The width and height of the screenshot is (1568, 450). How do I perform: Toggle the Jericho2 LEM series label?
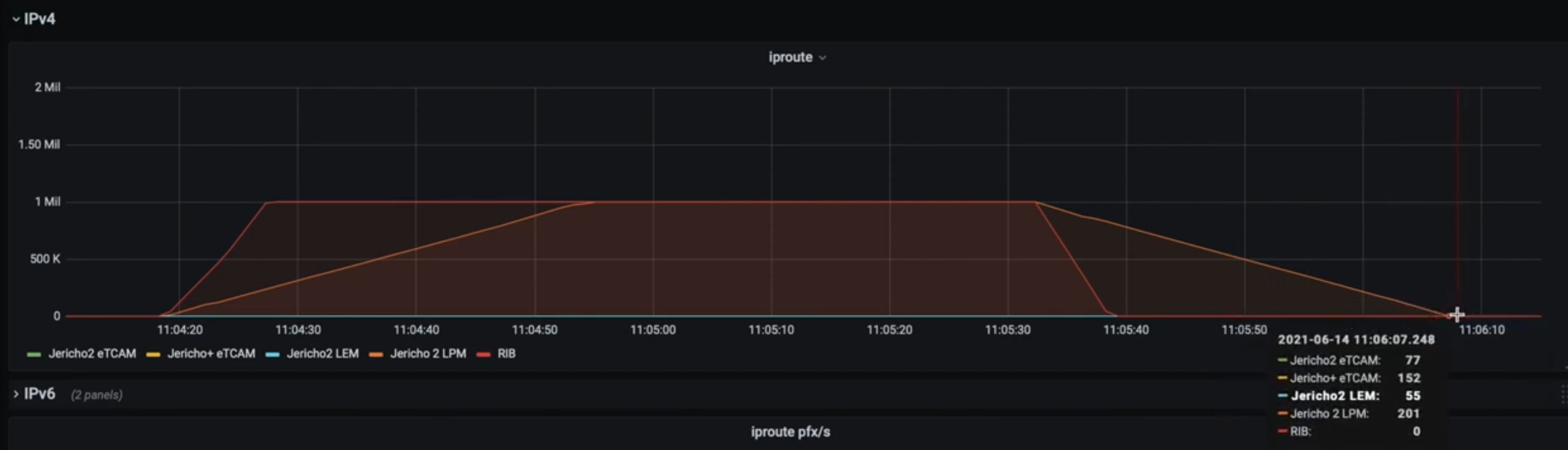click(323, 354)
